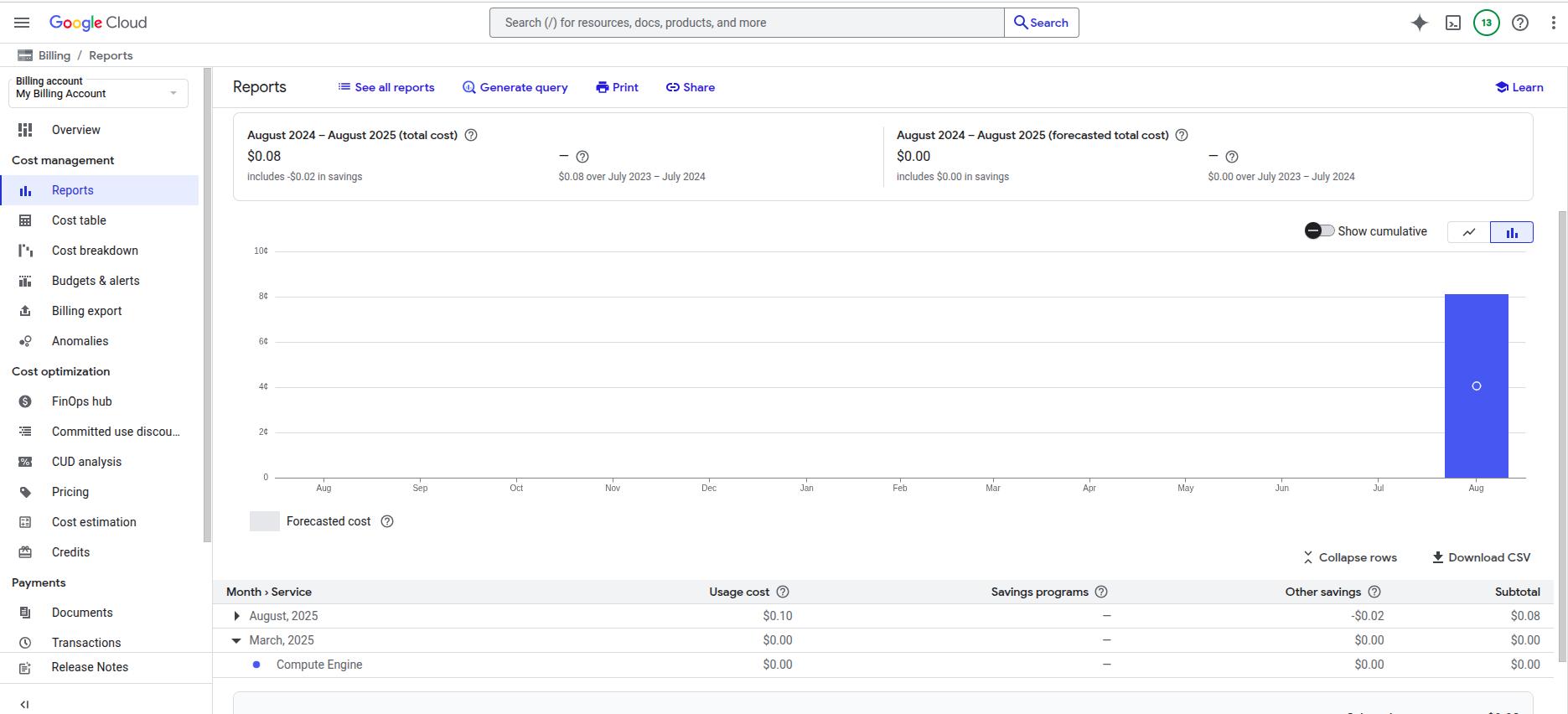Open Cost table in sidebar

(79, 220)
